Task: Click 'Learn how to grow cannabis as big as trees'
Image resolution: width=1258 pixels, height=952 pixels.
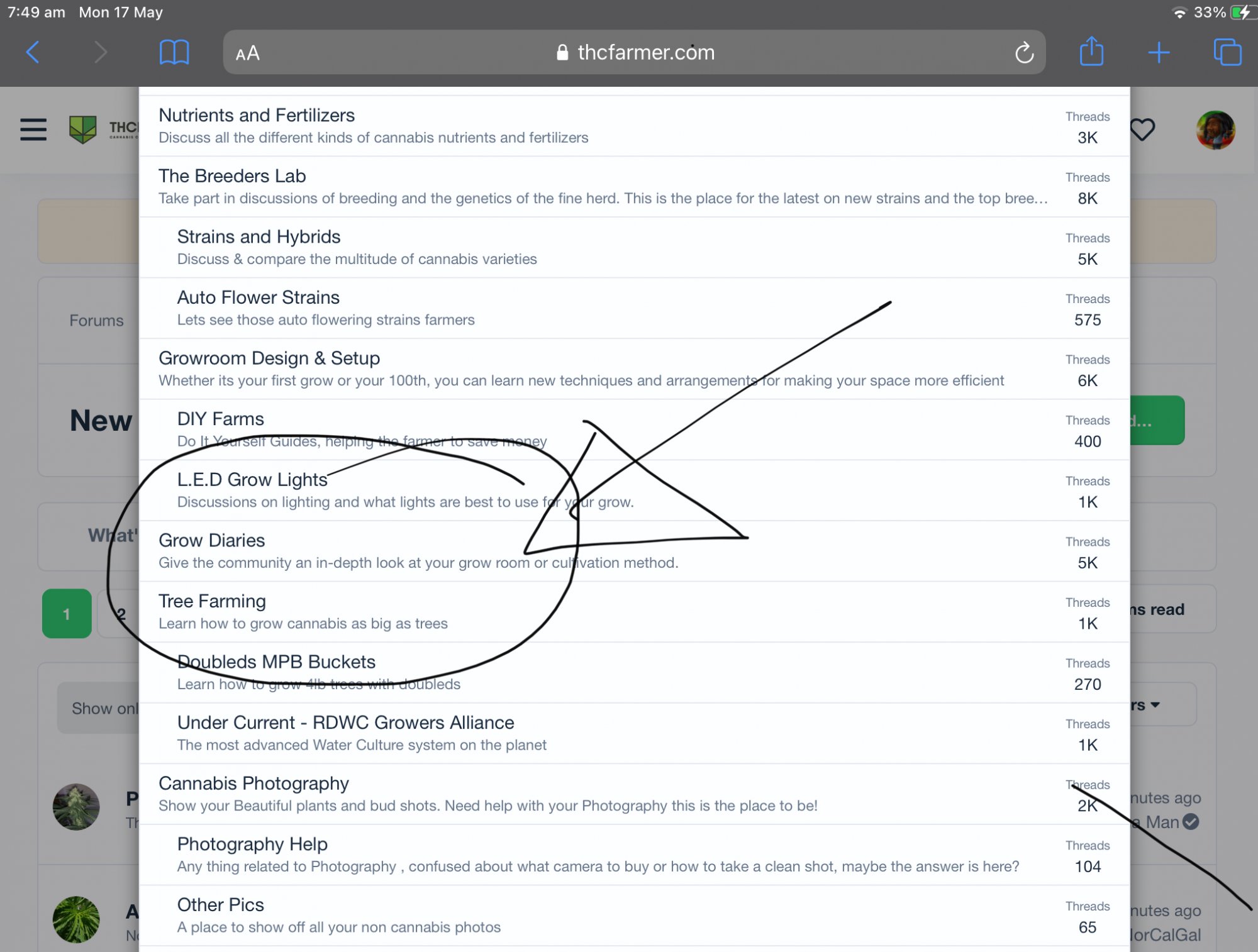Action: [303, 624]
